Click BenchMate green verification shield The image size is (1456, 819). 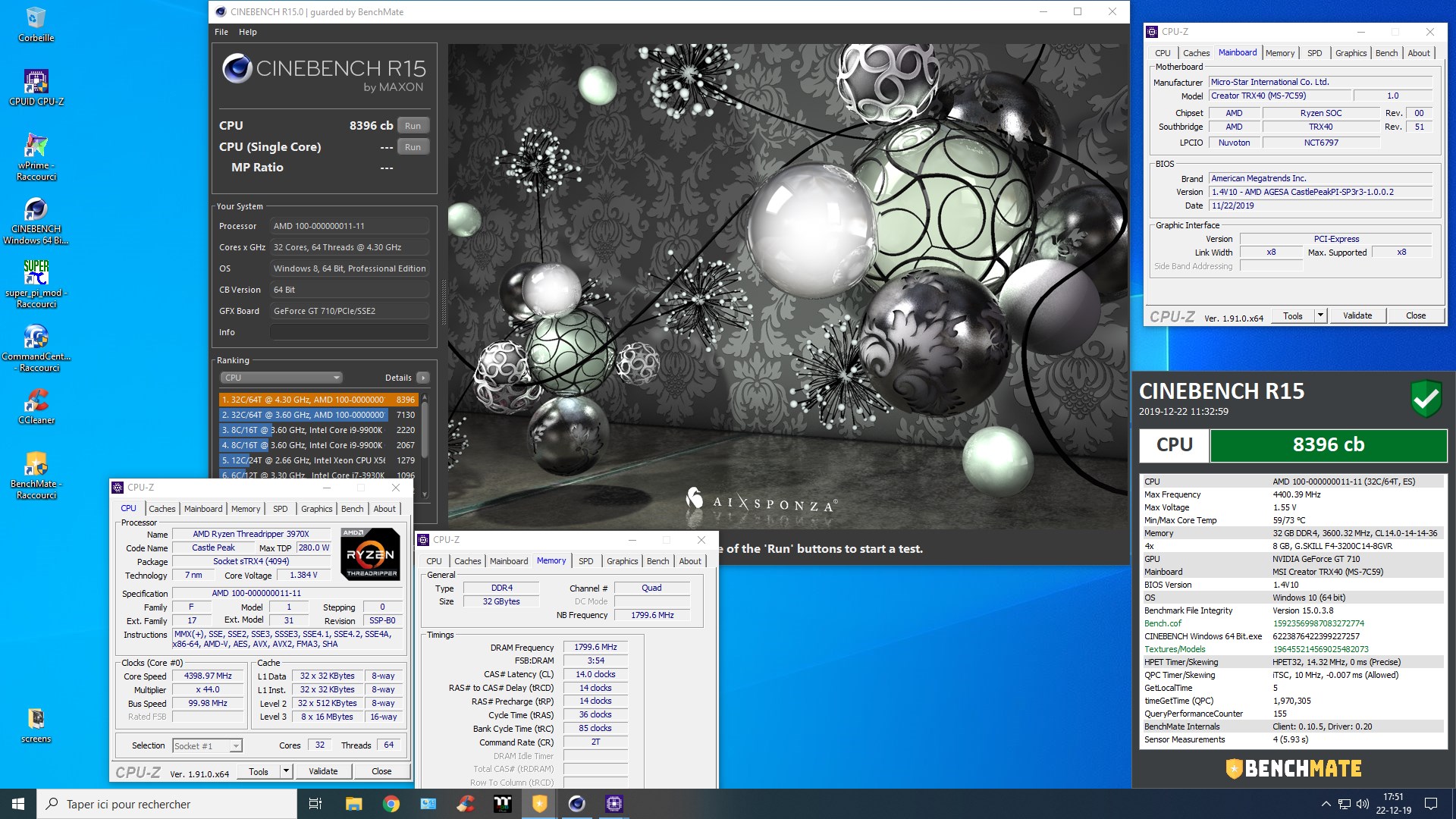click(1426, 398)
